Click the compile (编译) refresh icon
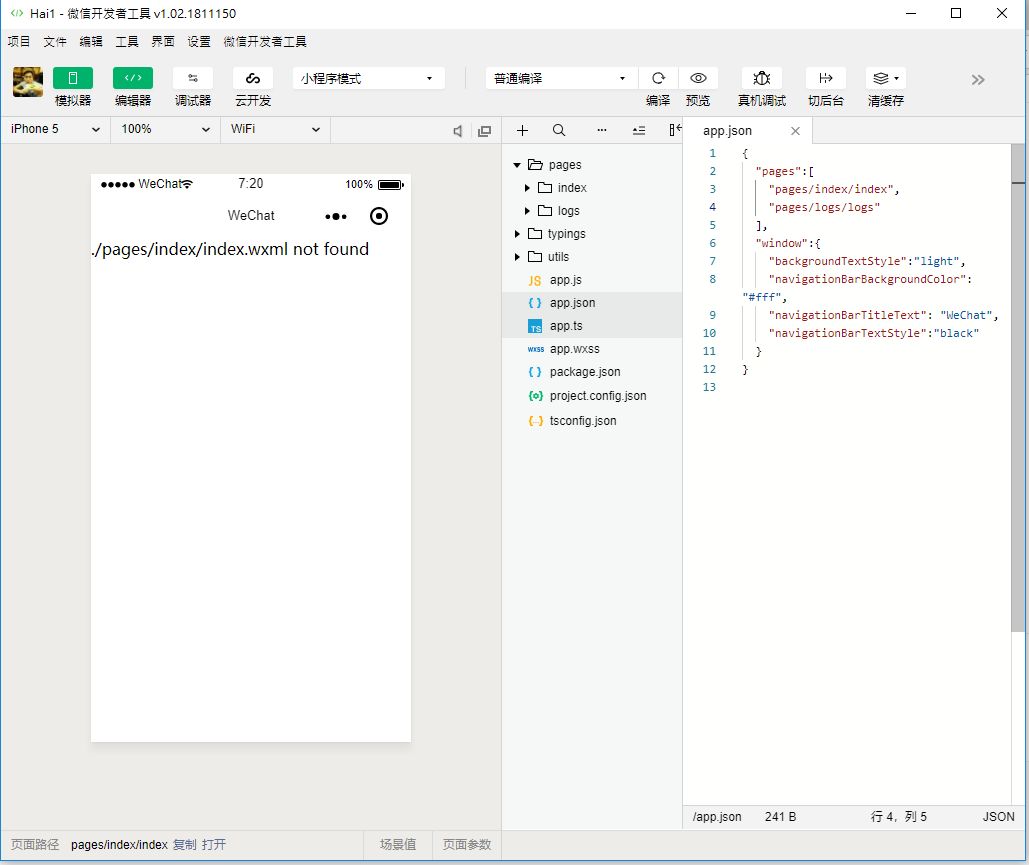 coord(658,78)
